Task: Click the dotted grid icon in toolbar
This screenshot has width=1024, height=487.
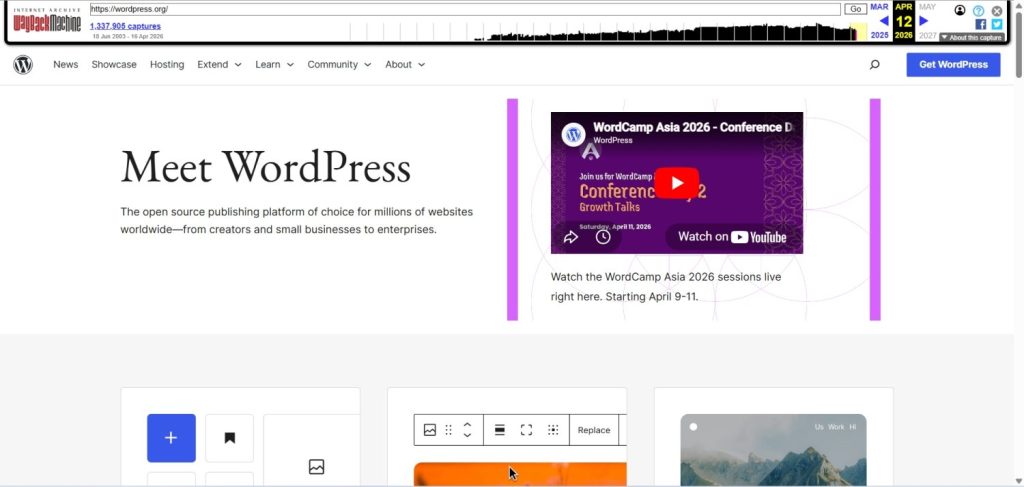Action: tap(553, 430)
